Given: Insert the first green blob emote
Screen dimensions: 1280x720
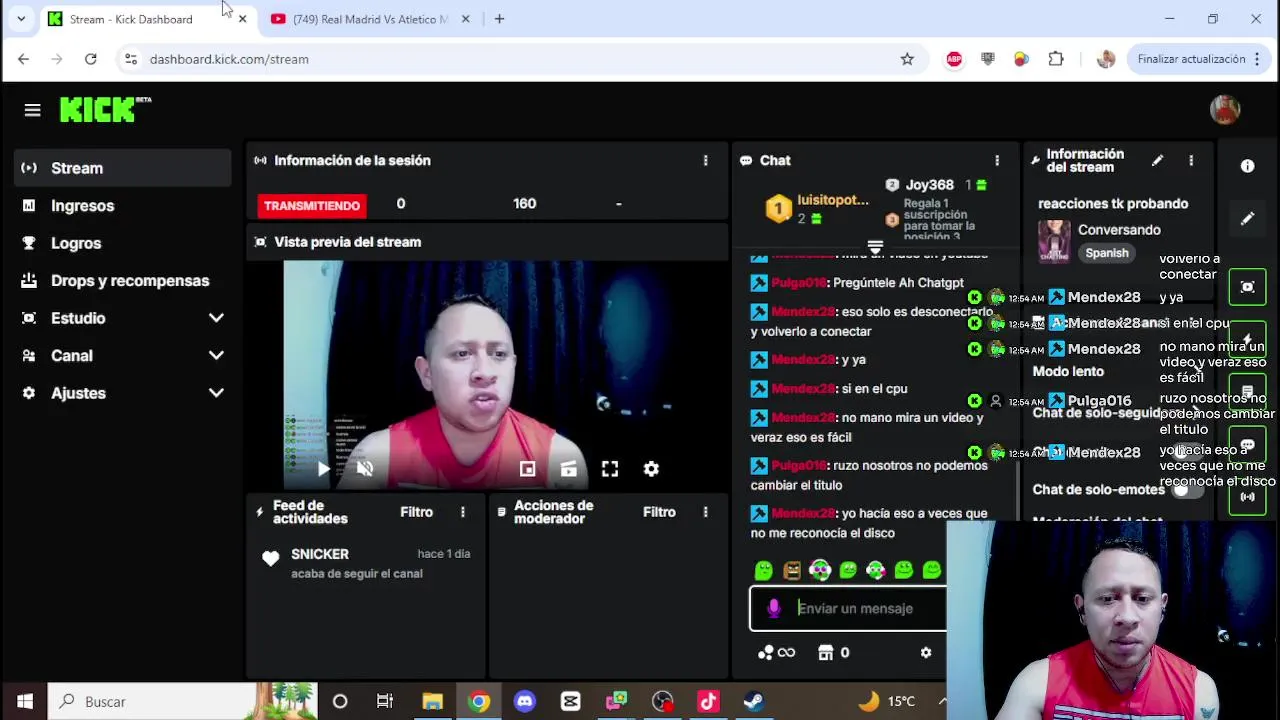Looking at the screenshot, I should click(x=764, y=570).
